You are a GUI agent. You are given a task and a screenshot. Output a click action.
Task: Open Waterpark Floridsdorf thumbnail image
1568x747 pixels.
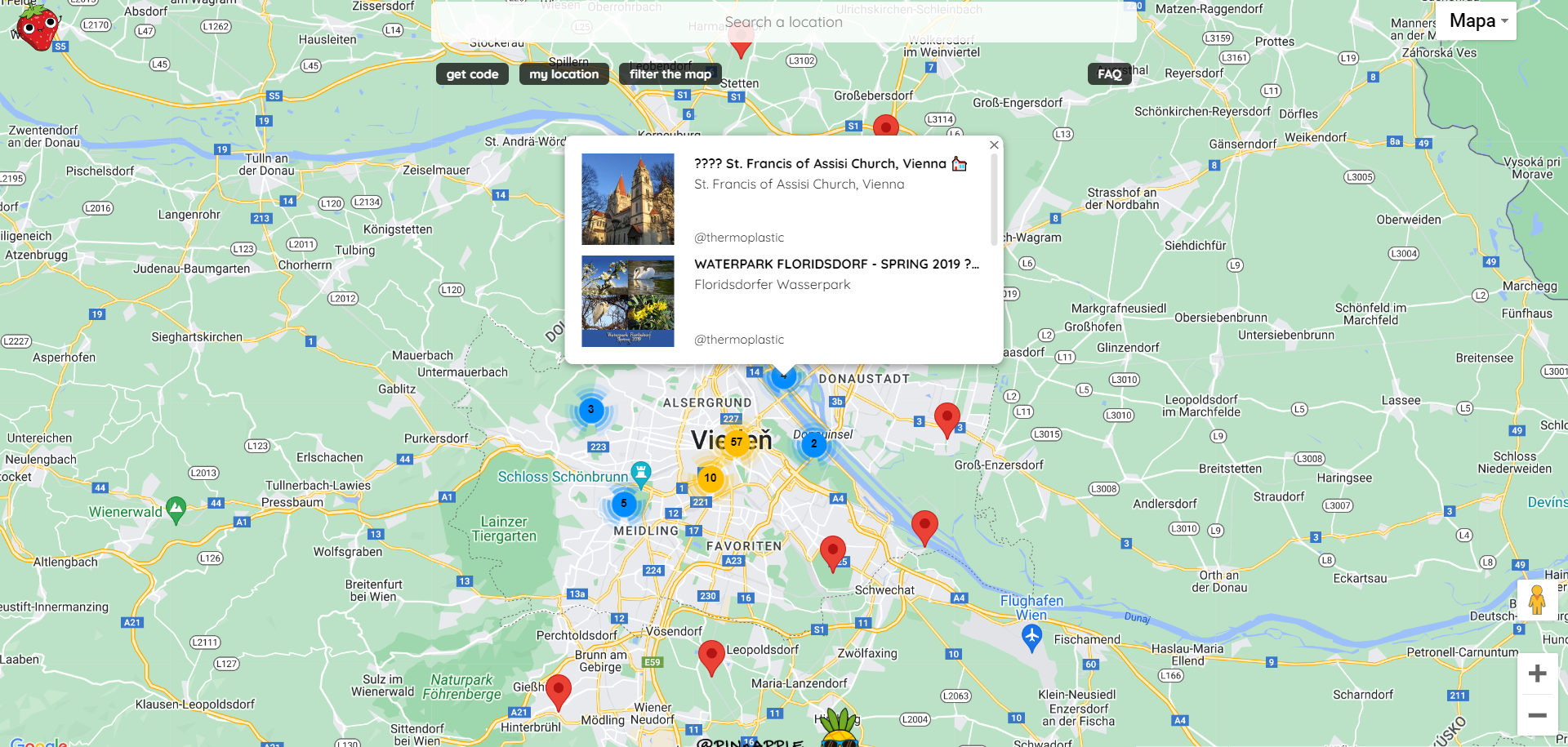click(x=627, y=301)
